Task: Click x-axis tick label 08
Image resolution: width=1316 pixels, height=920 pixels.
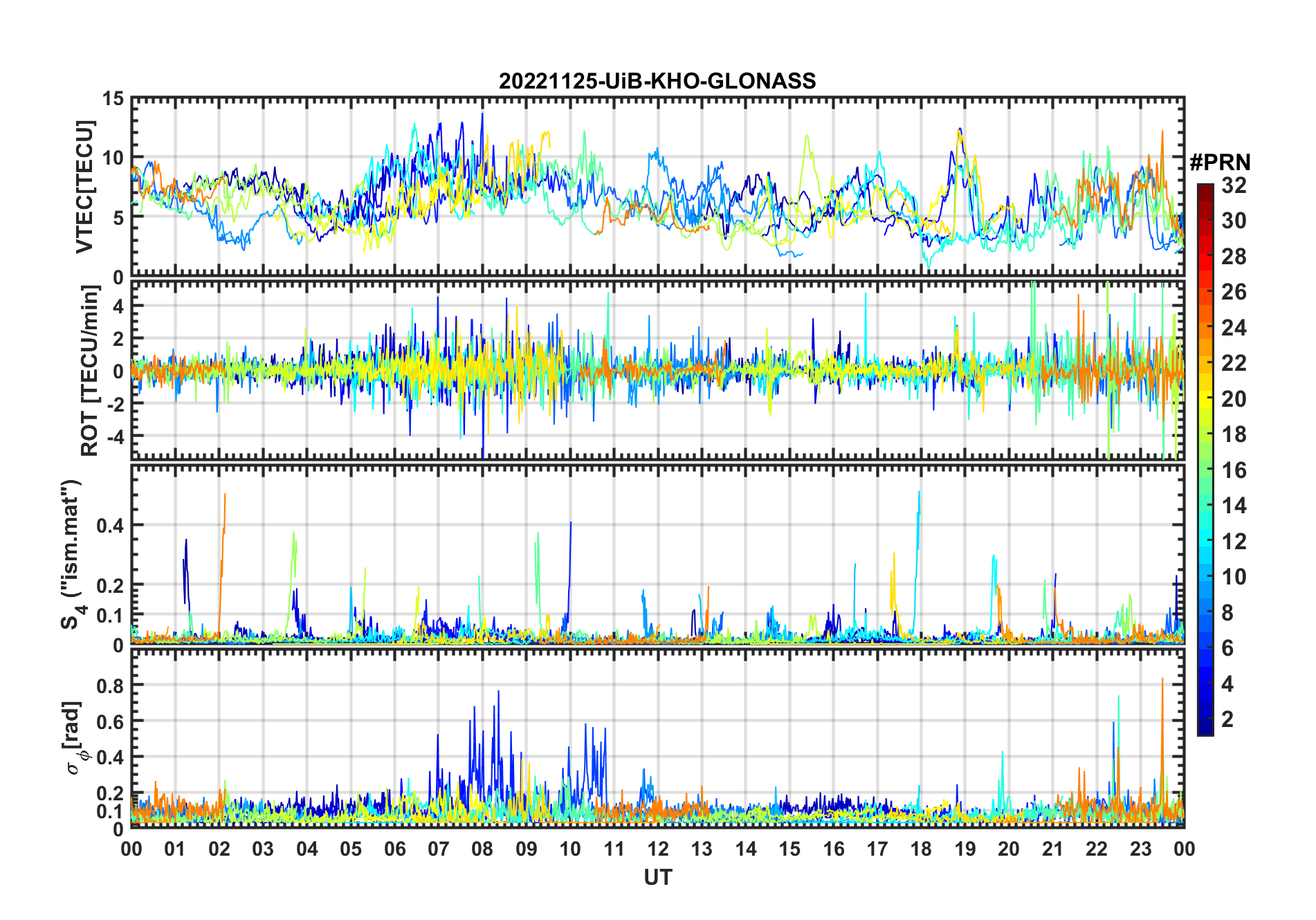Action: (x=482, y=849)
